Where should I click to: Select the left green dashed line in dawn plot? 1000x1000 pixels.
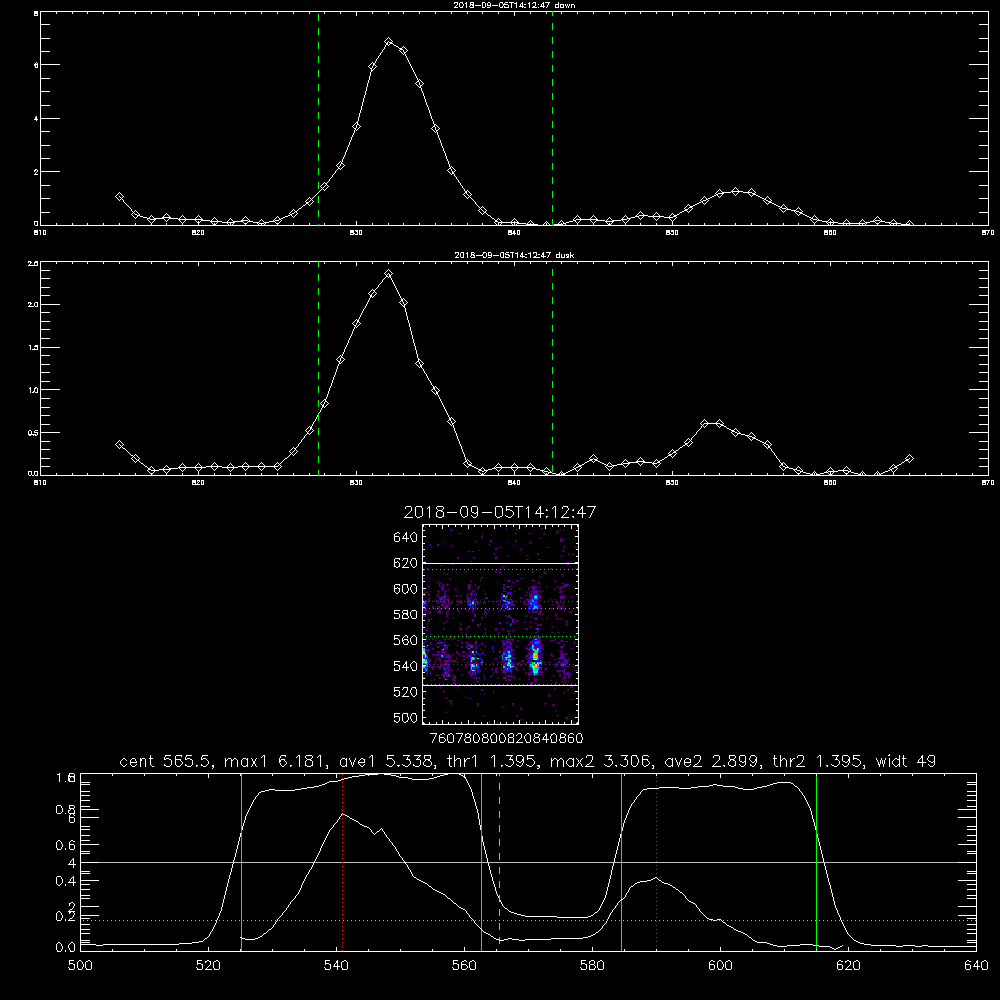[x=318, y=118]
